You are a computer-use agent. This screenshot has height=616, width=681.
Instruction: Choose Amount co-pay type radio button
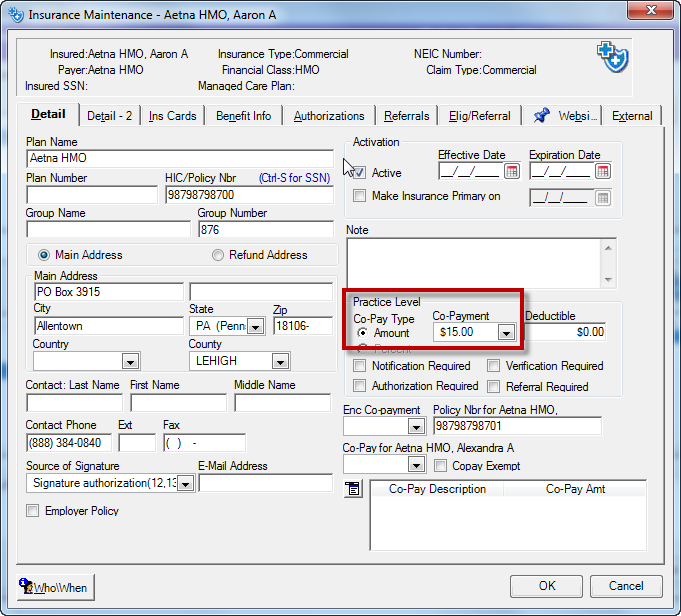pyautogui.click(x=362, y=333)
